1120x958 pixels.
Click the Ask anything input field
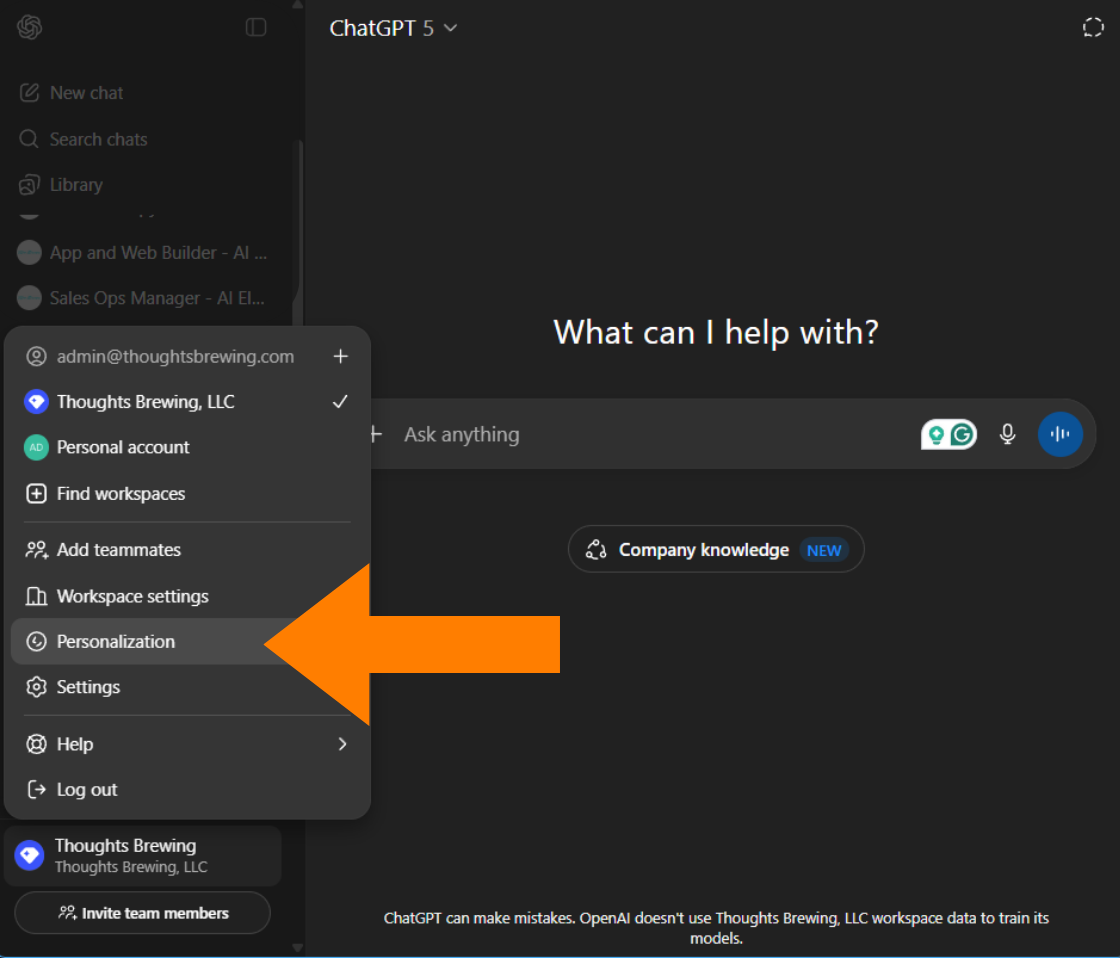tap(600, 434)
